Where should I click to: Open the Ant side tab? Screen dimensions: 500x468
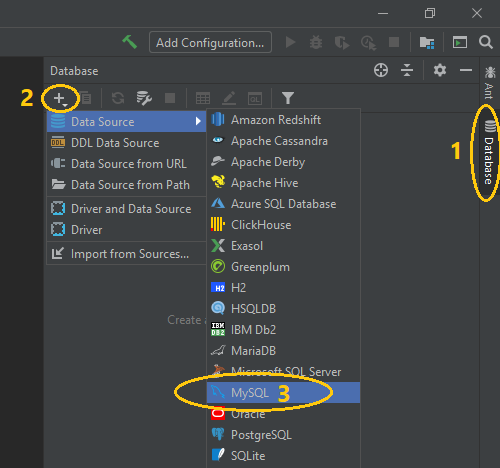point(489,82)
